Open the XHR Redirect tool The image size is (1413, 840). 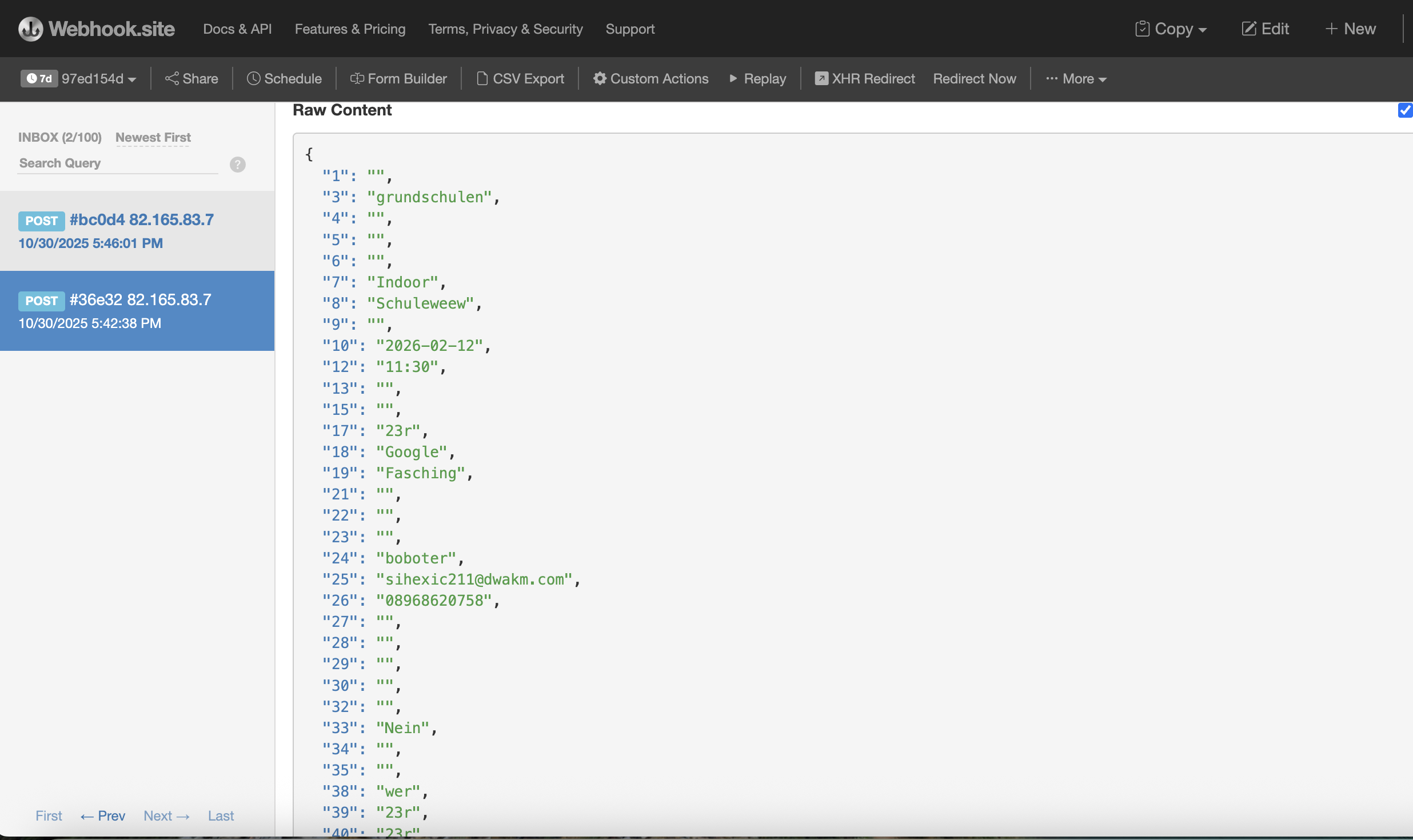pos(863,78)
